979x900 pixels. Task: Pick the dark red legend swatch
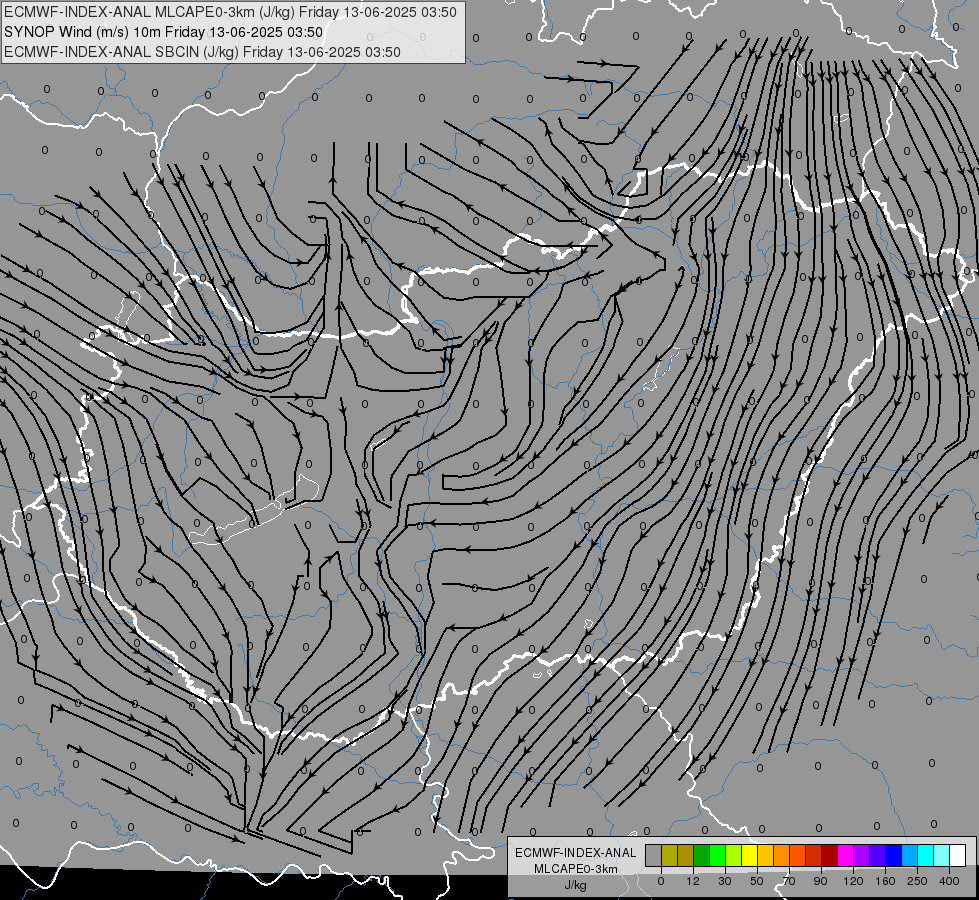(830, 855)
